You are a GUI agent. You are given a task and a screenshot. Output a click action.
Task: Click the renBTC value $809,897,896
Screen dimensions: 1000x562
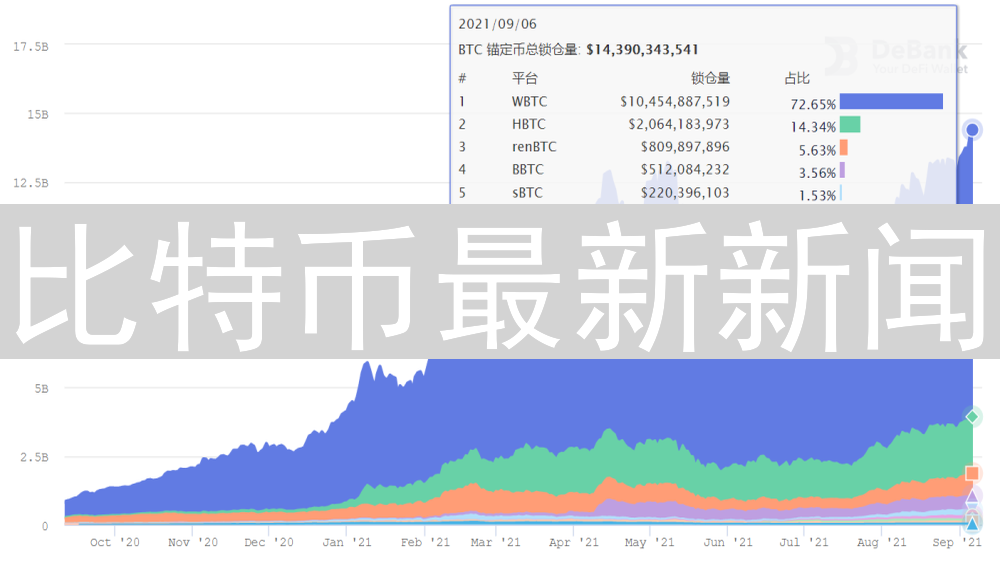(x=685, y=147)
